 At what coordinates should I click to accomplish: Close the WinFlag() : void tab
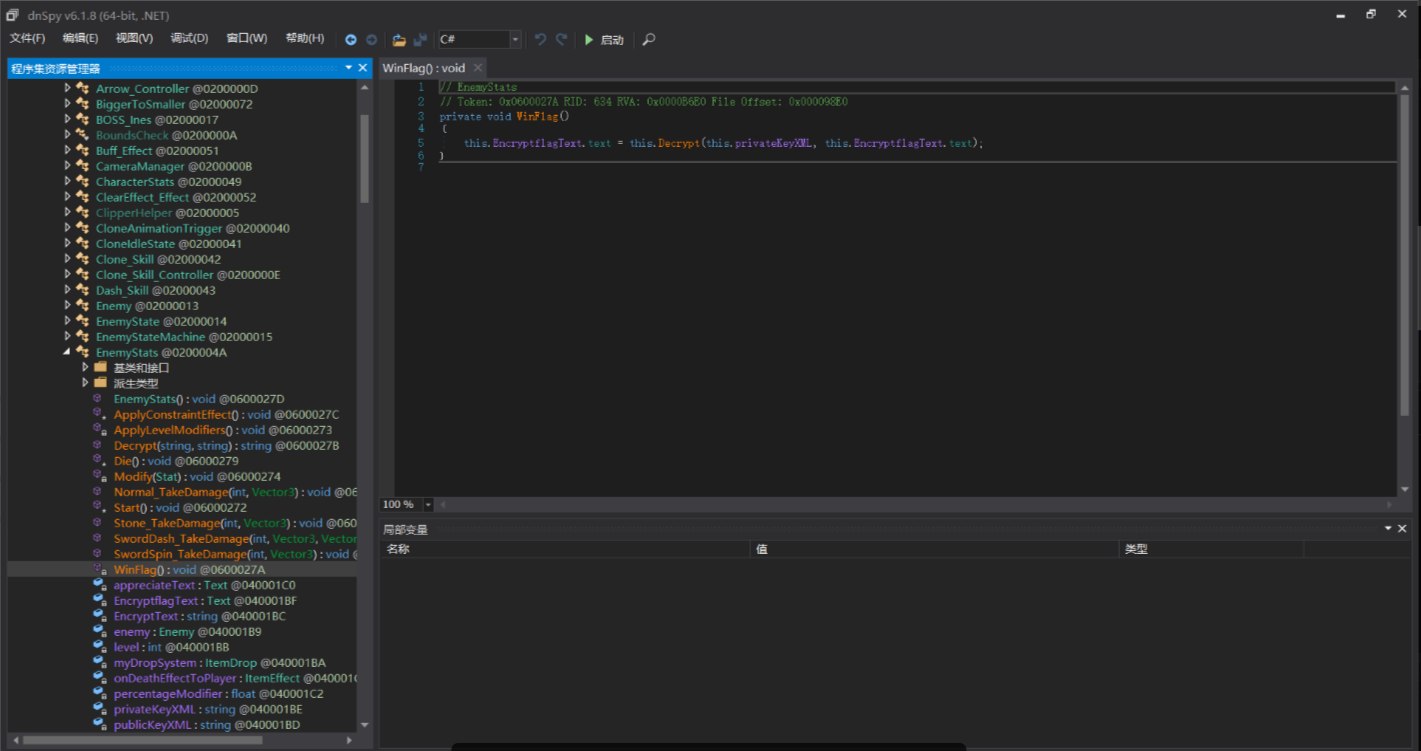tap(478, 68)
